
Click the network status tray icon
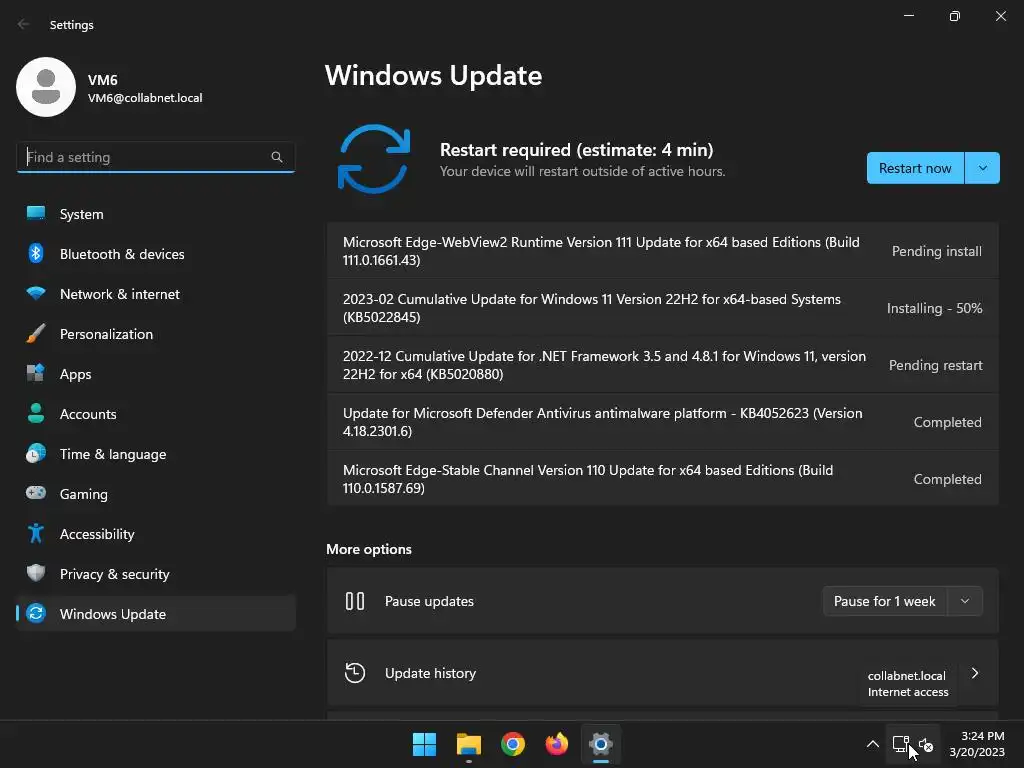tap(901, 744)
